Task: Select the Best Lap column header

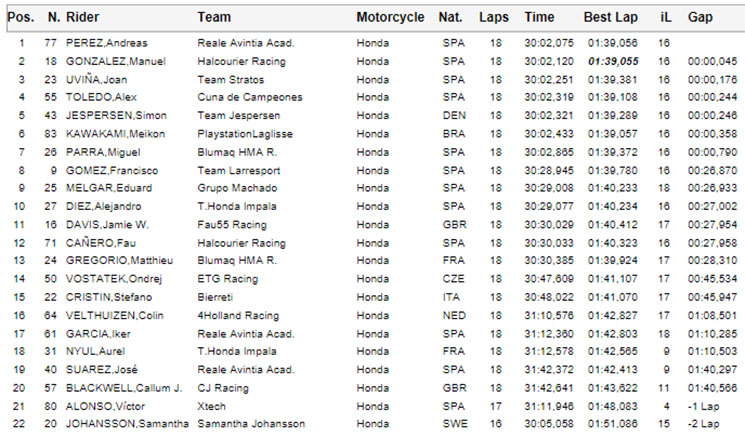Action: [611, 18]
